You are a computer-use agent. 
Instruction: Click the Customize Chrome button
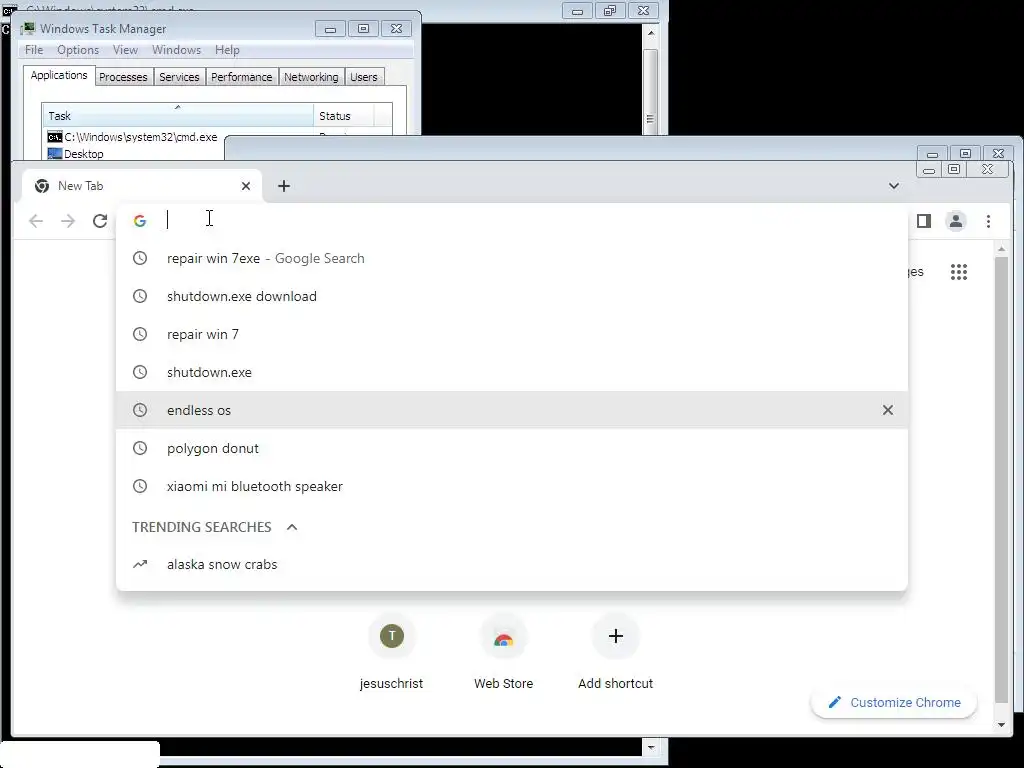point(894,703)
